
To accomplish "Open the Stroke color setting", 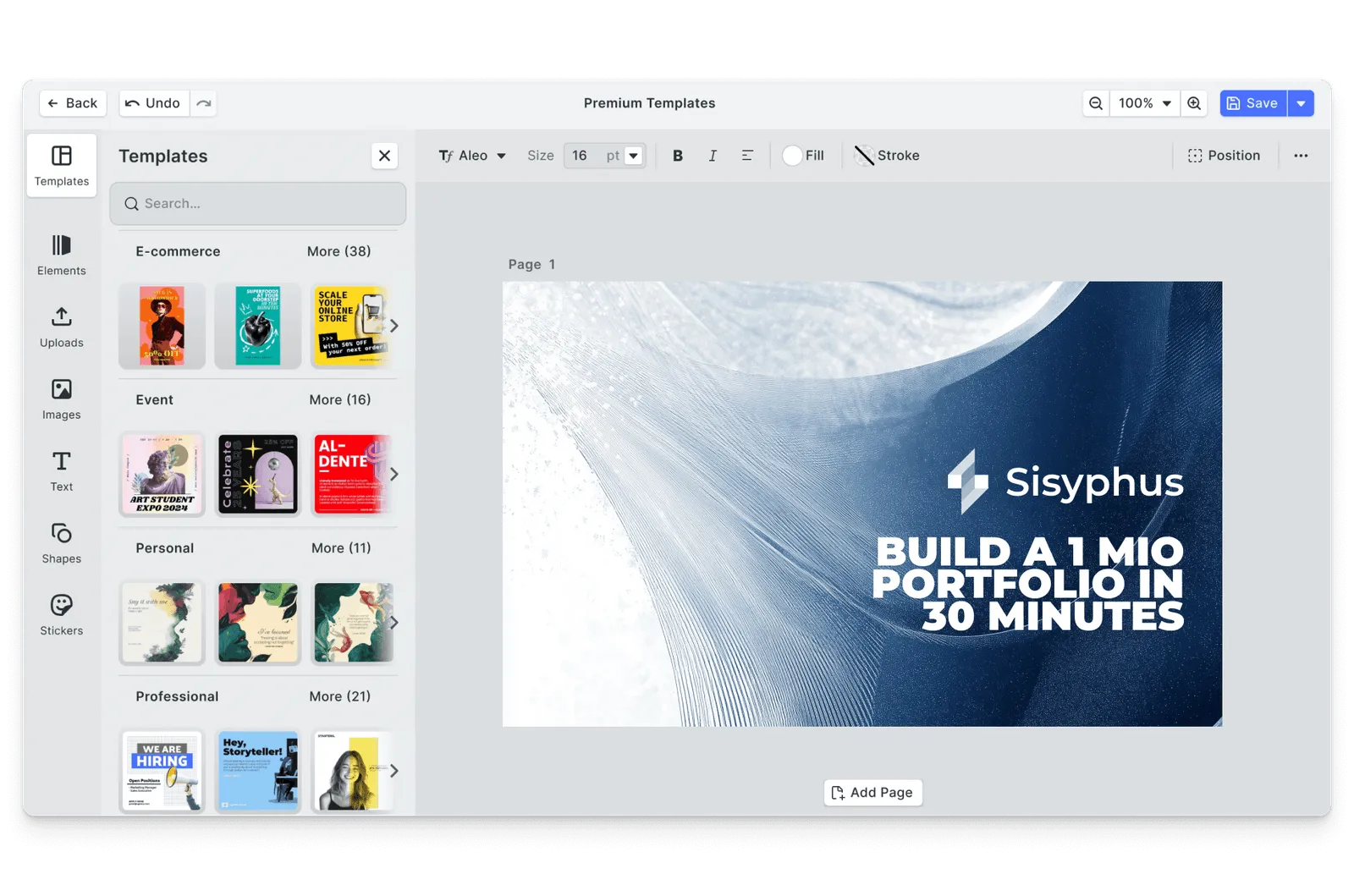I will coord(887,156).
